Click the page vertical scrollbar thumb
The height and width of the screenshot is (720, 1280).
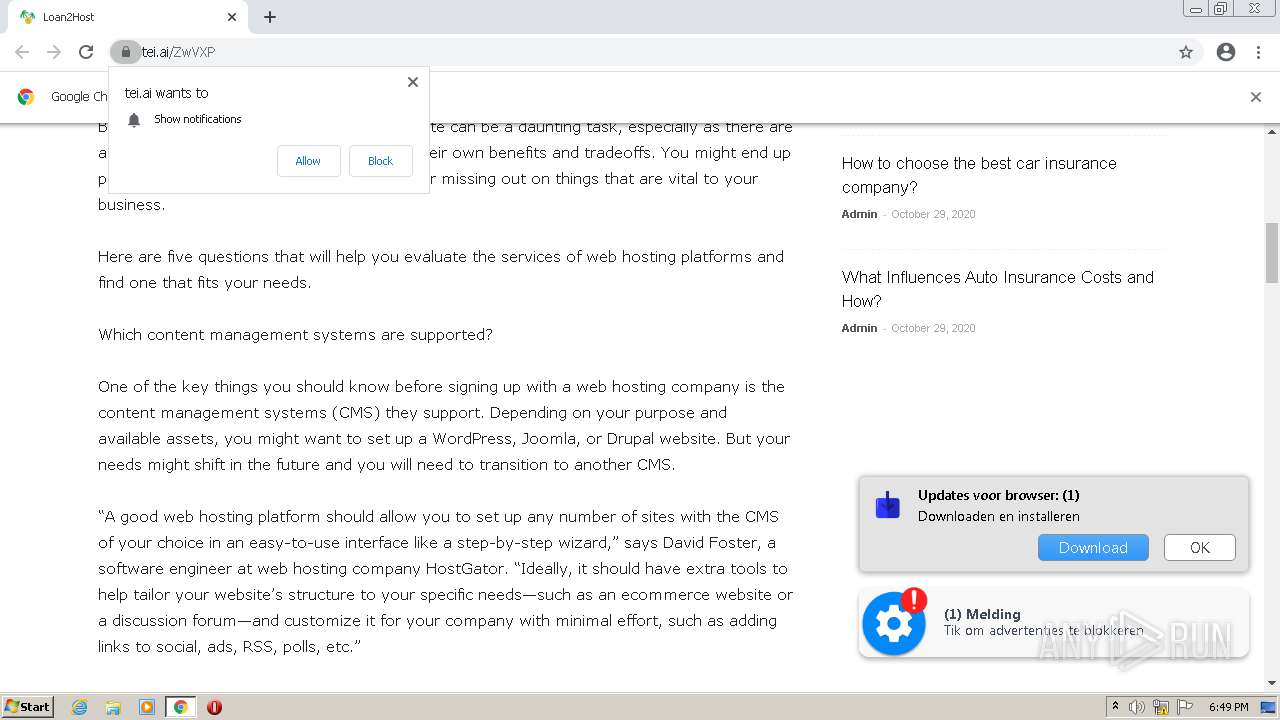pos(1272,253)
